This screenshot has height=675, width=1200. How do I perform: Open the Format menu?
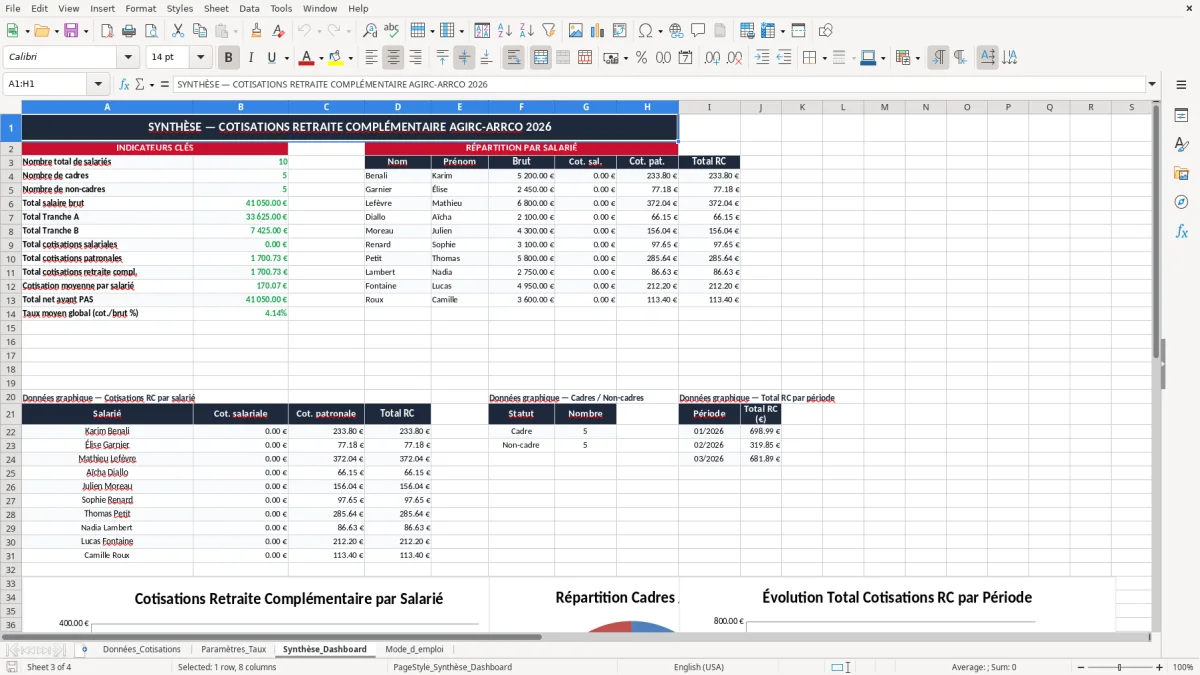click(140, 8)
